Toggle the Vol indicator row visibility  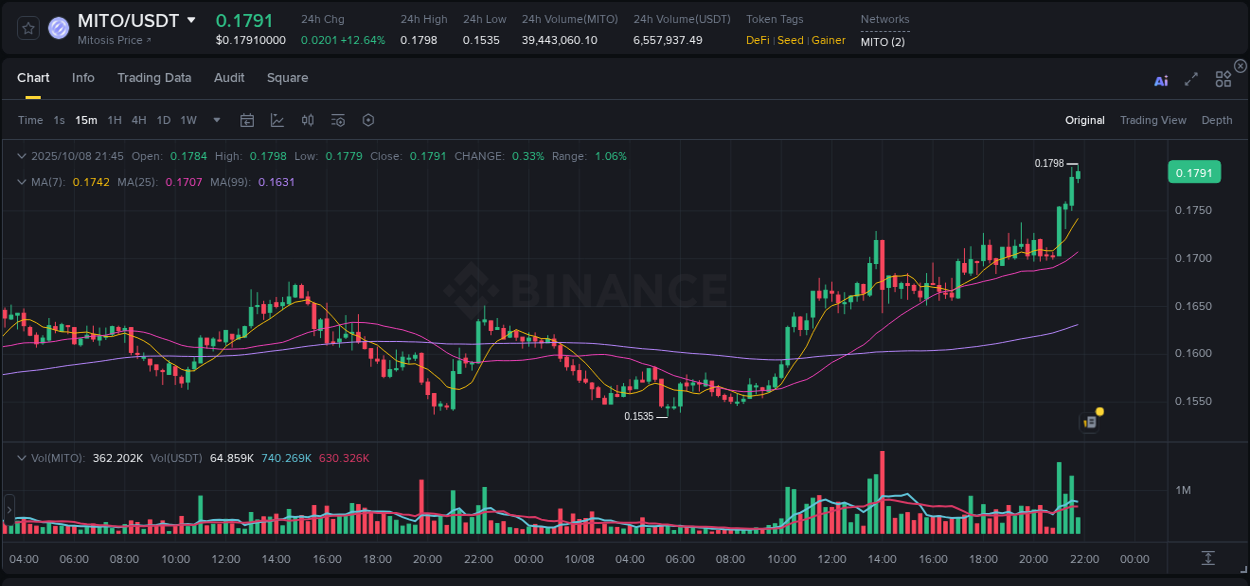[x=22, y=457]
